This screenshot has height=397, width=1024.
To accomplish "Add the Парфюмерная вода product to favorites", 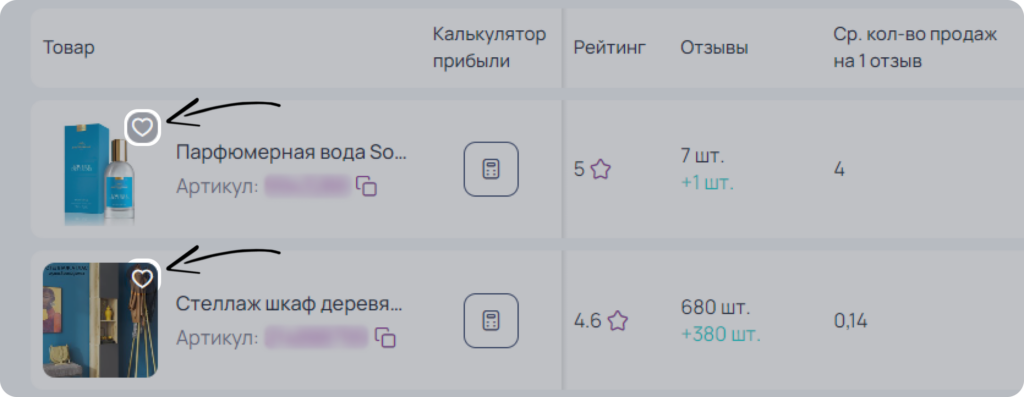I will point(142,127).
